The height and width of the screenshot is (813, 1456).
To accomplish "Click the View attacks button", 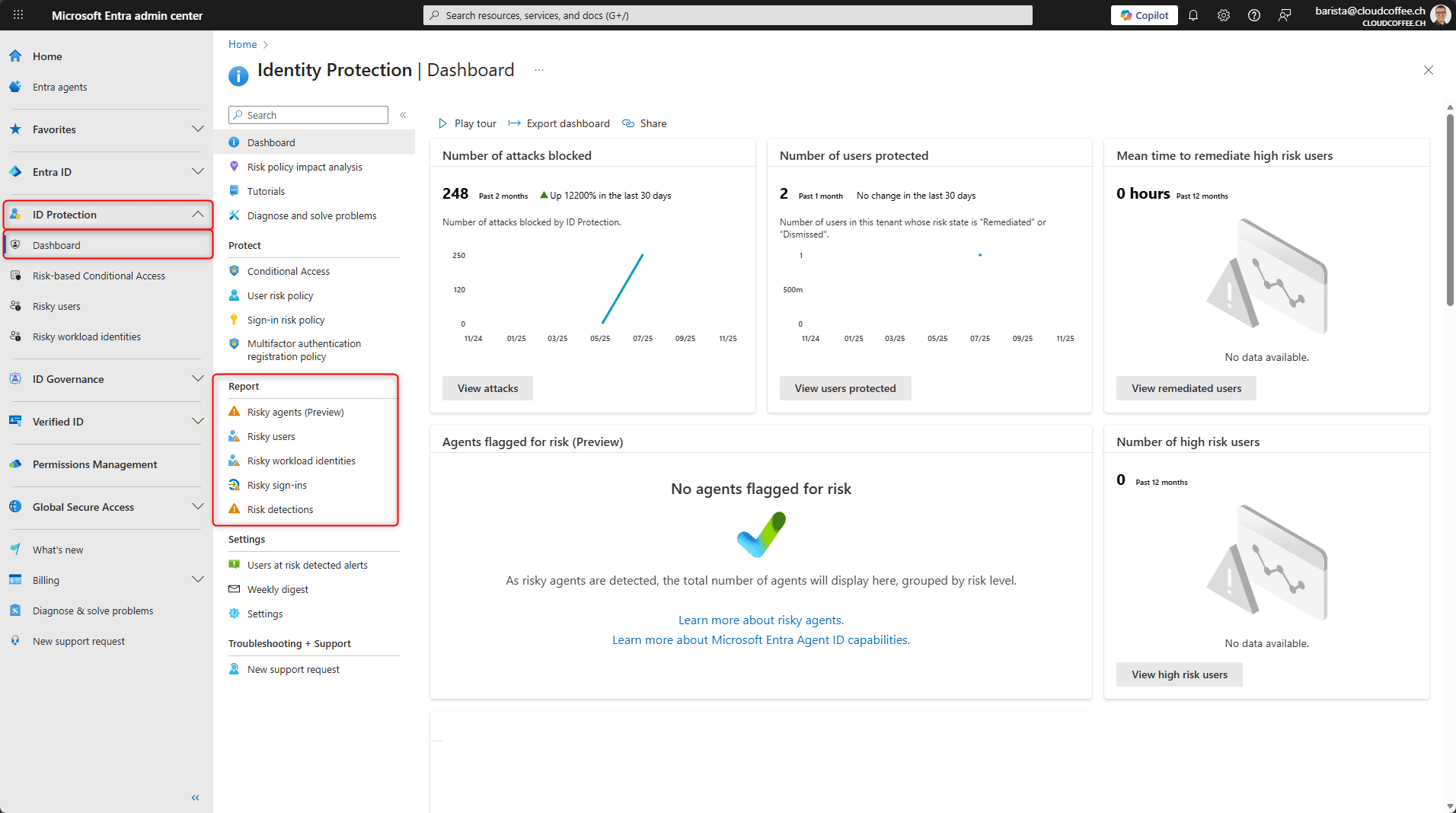I will coord(487,388).
